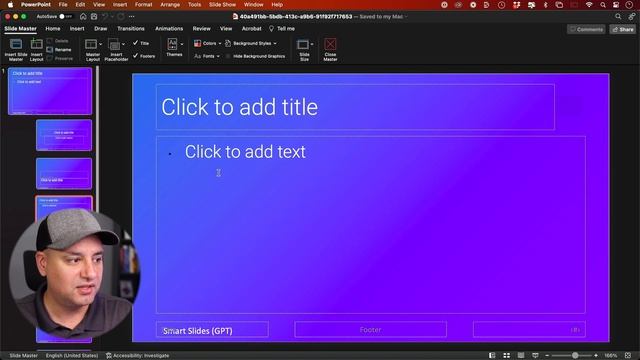Viewport: 640px width, 360px height.
Task: Click the 'Click to add title' placeholder
Action: [355, 107]
